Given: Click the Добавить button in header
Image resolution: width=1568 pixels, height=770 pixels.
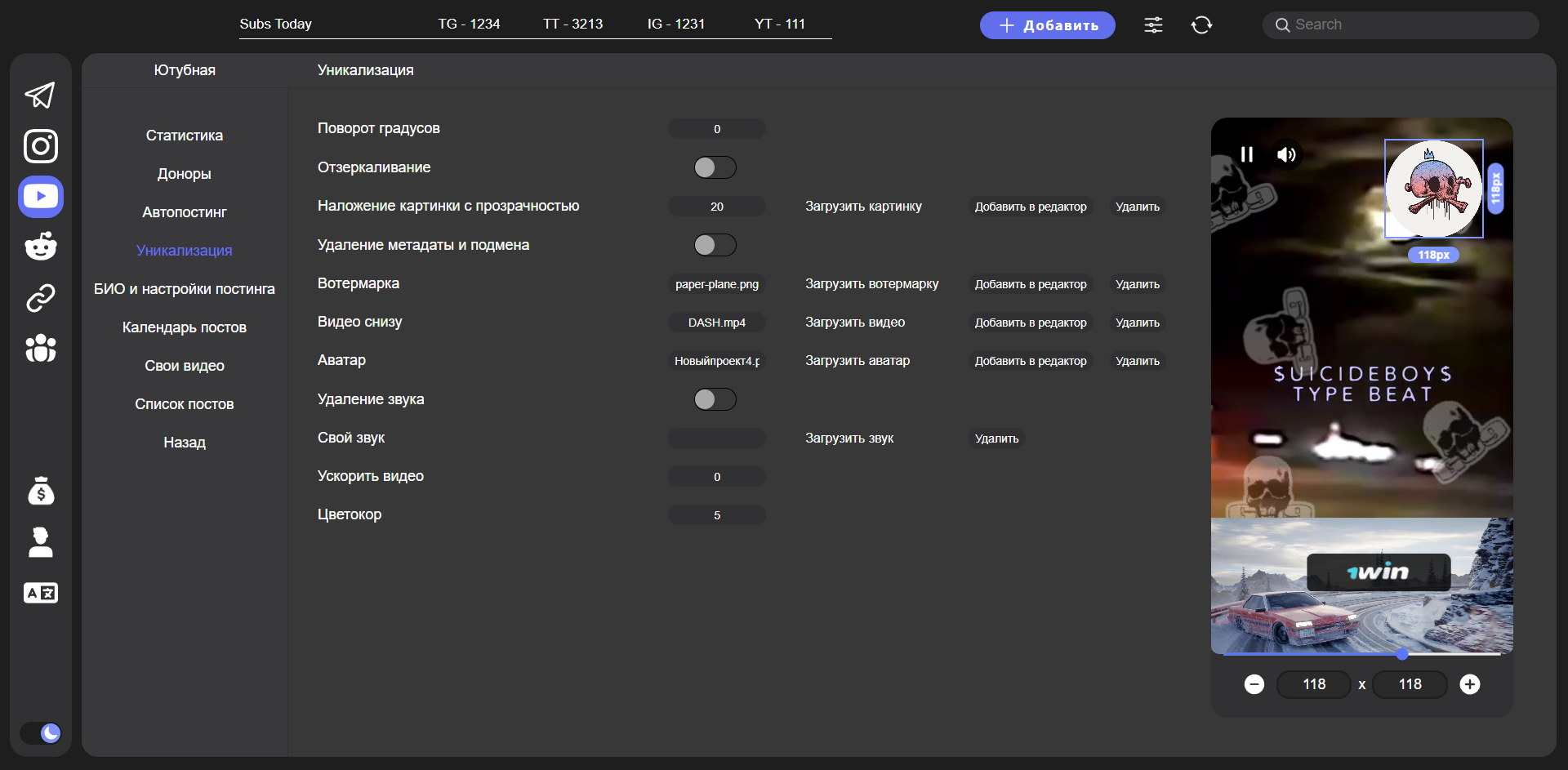Looking at the screenshot, I should (x=1047, y=25).
